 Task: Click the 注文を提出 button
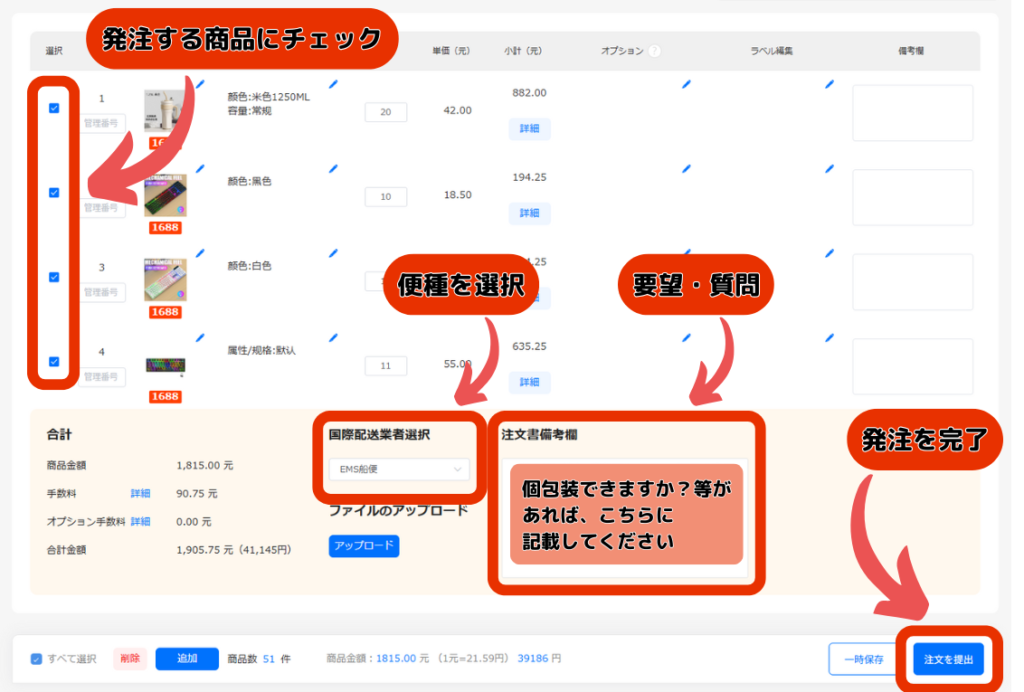pos(948,660)
